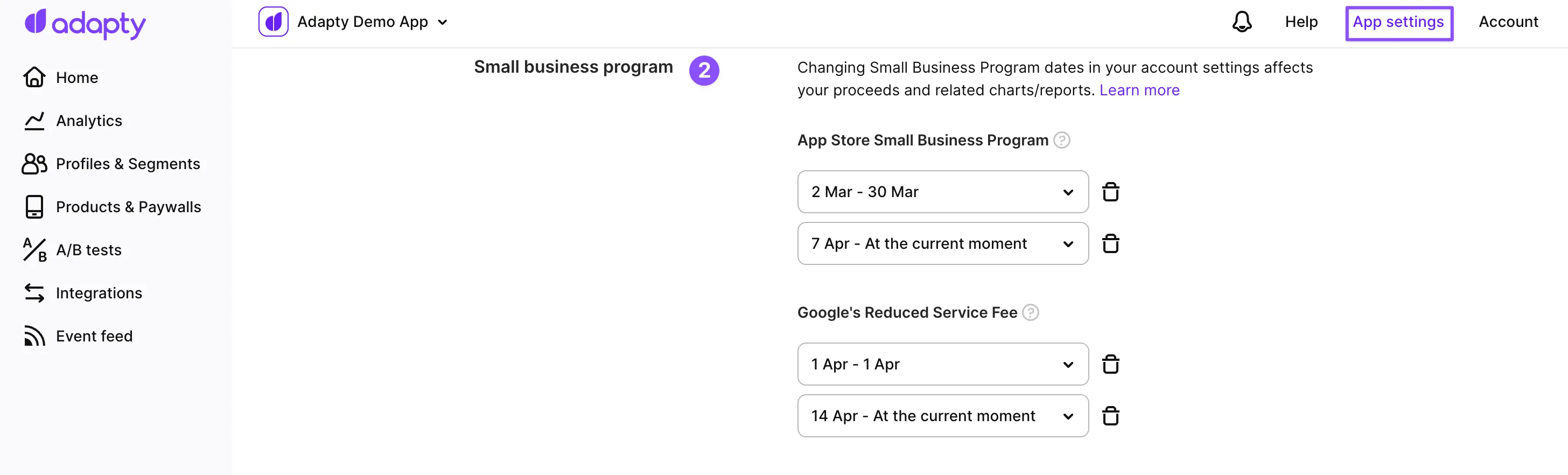Delete the 1 Apr - 1 Apr period
The image size is (1568, 475).
pos(1110,364)
